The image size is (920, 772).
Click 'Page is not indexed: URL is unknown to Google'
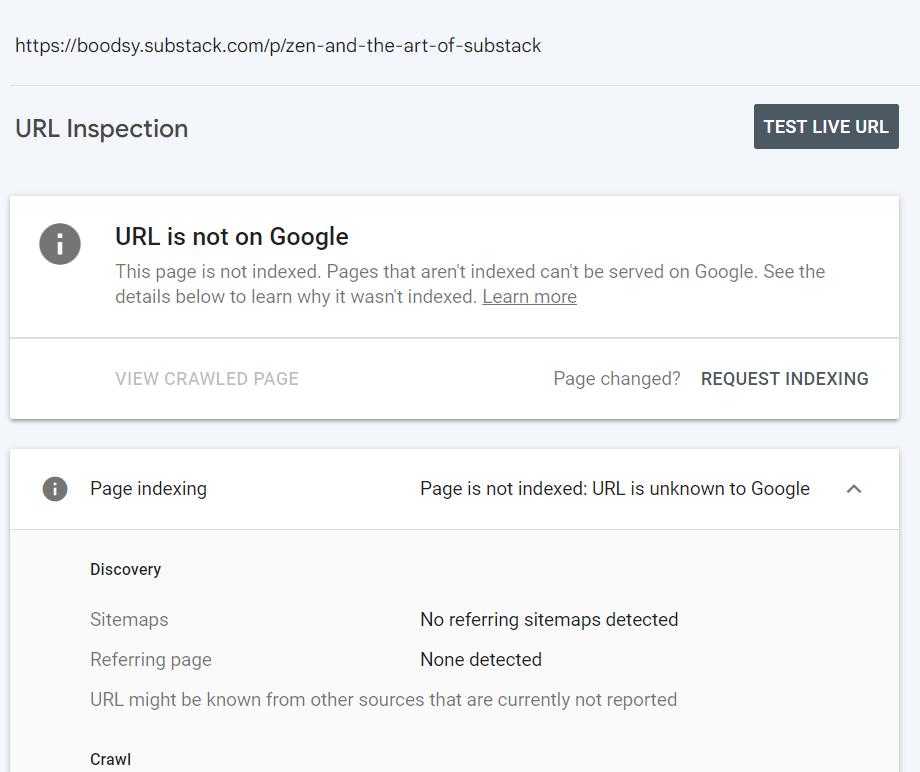coord(615,489)
